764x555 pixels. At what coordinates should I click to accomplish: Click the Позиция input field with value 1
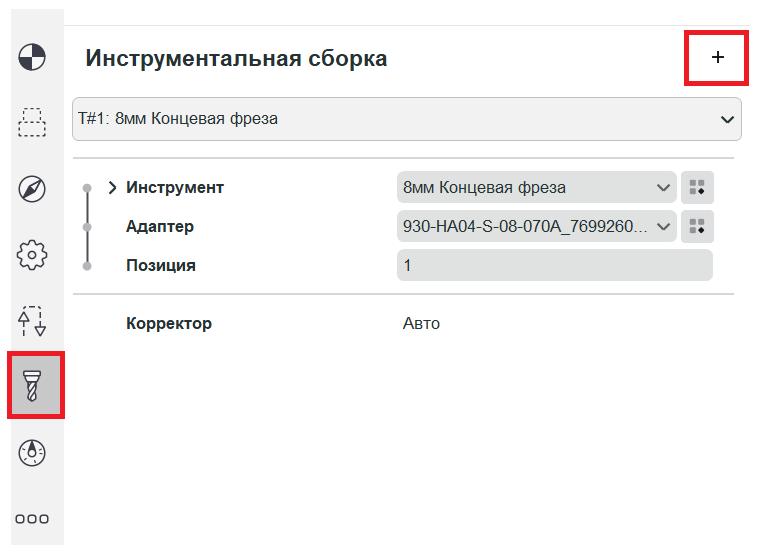(x=555, y=265)
